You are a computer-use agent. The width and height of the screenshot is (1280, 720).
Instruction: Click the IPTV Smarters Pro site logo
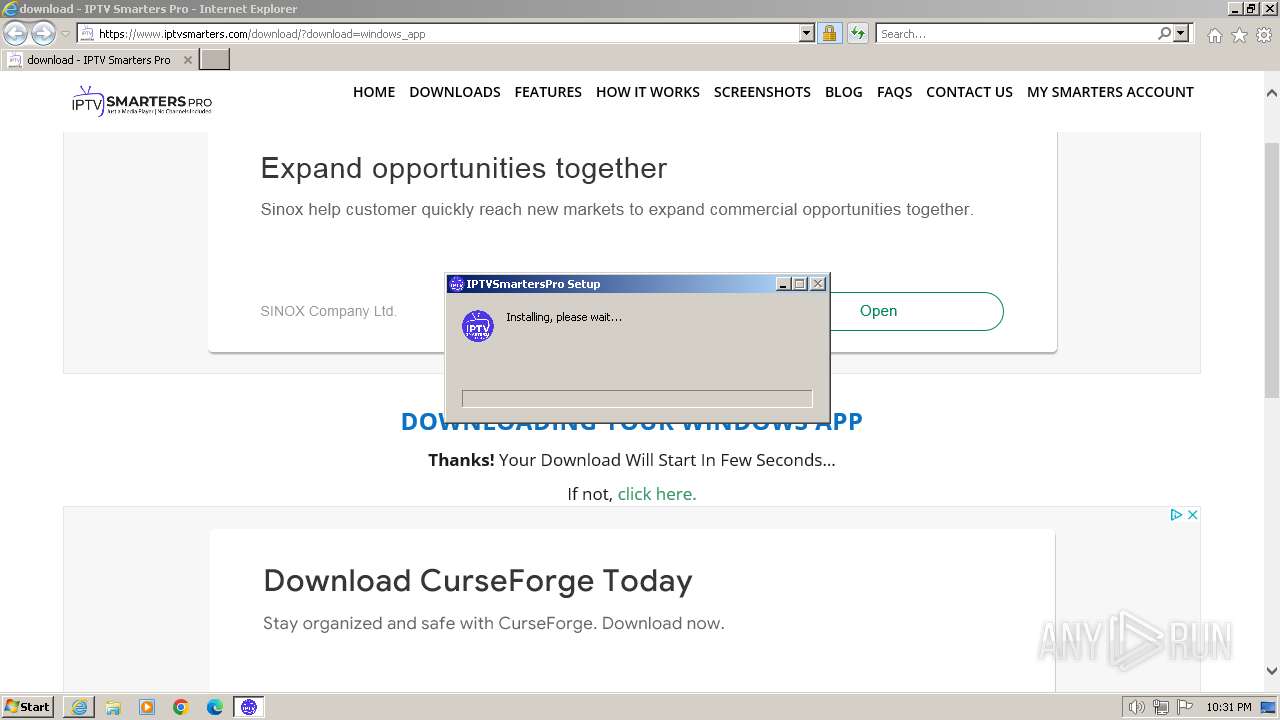click(x=141, y=100)
